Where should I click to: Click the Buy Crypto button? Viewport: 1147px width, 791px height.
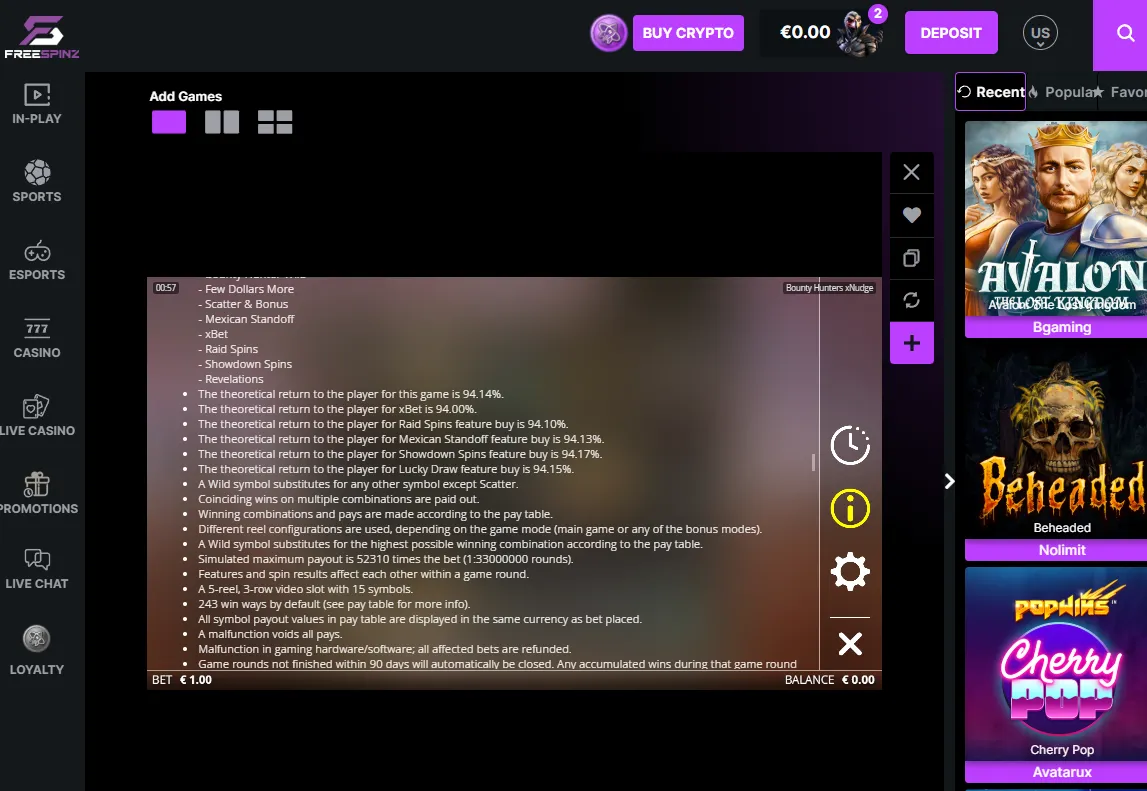click(x=688, y=33)
